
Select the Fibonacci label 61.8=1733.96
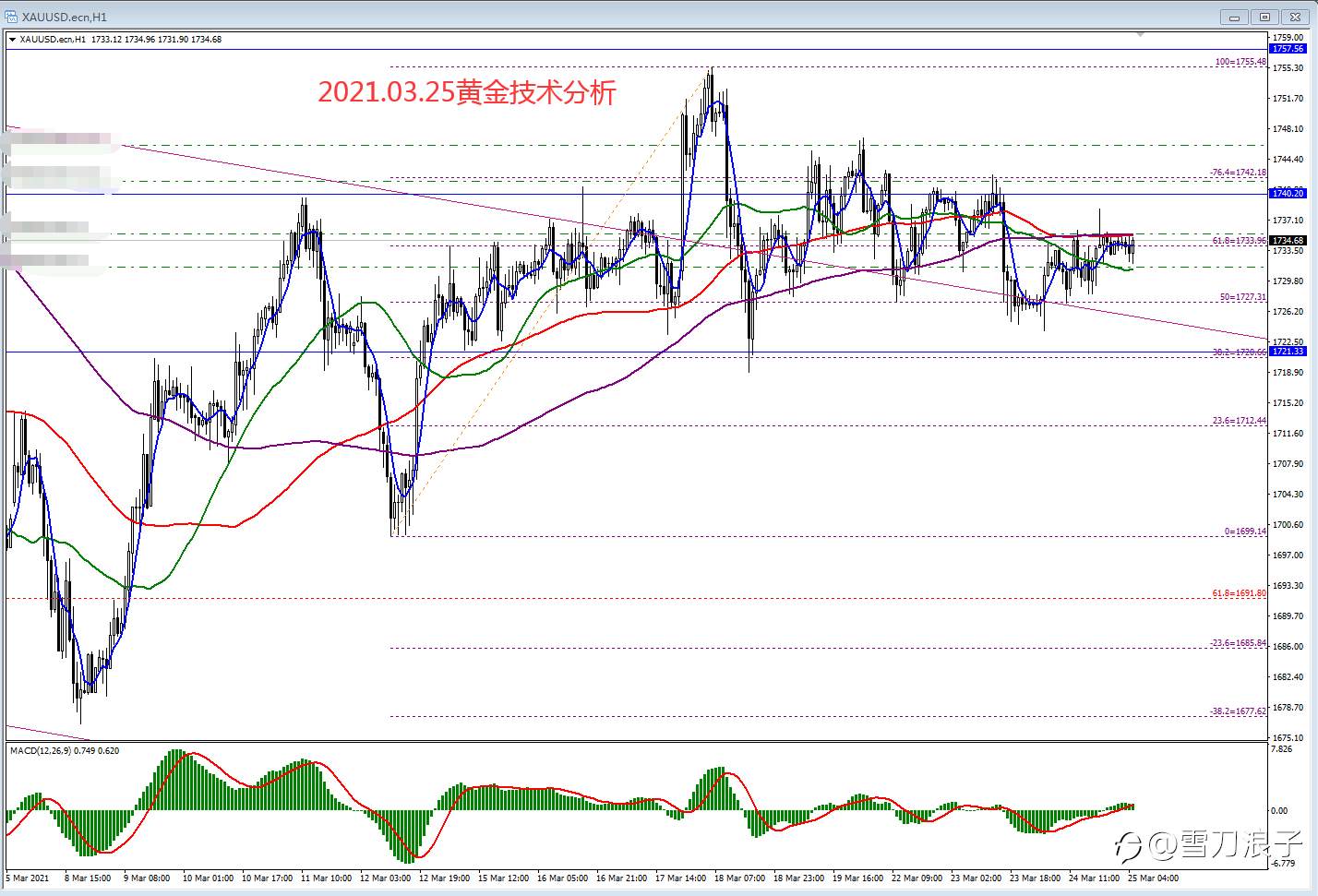point(1240,241)
